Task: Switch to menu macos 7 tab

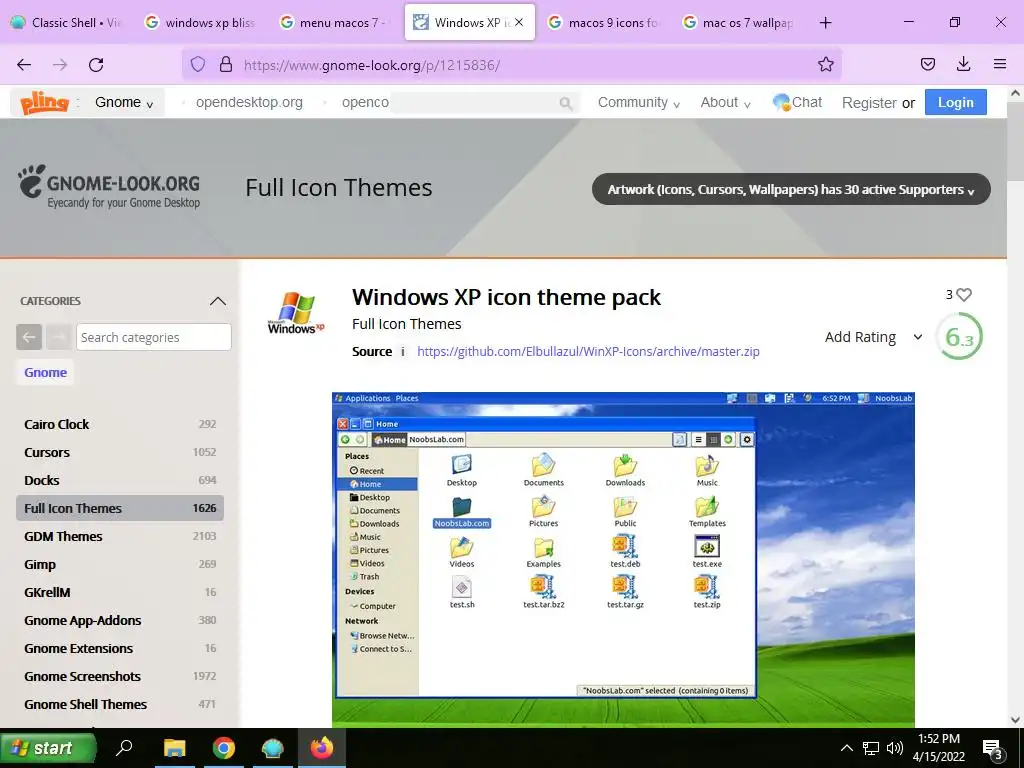Action: point(334,23)
